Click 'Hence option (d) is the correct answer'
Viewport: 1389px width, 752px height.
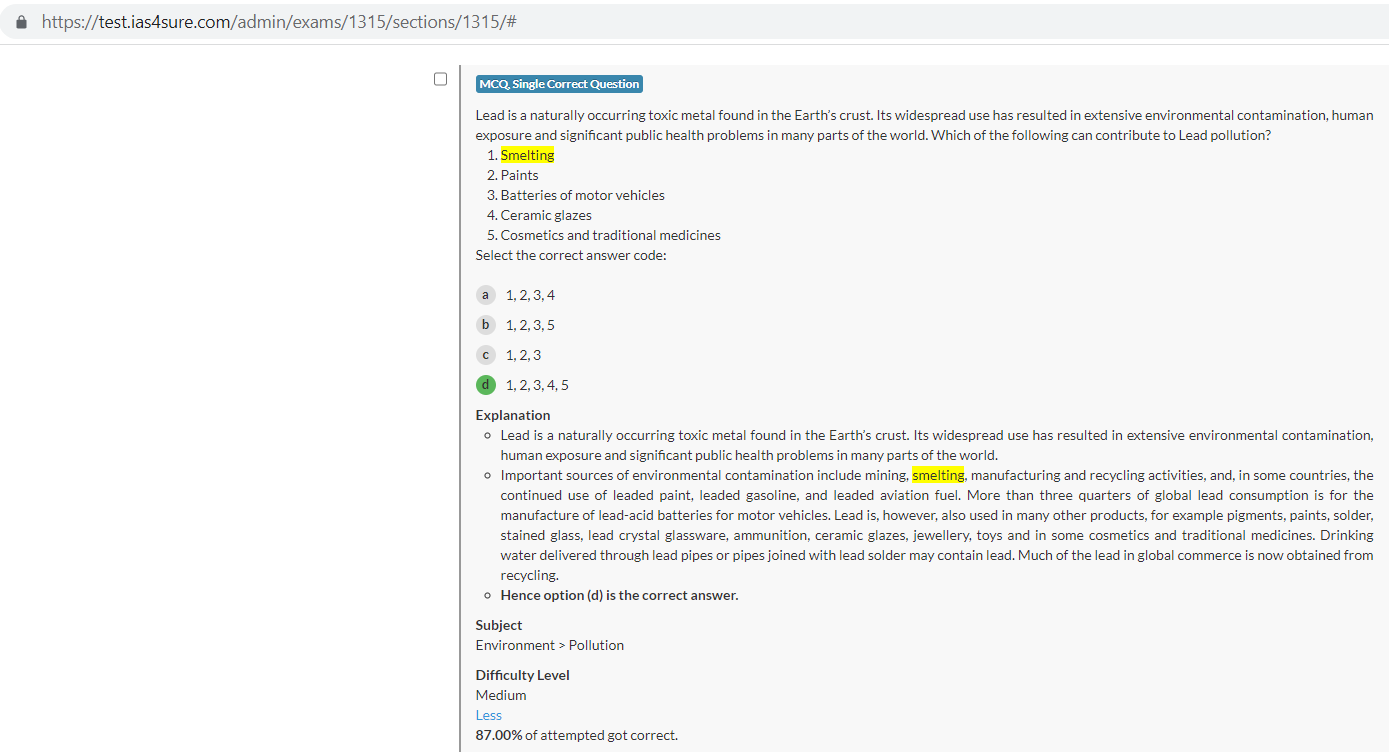pos(619,595)
